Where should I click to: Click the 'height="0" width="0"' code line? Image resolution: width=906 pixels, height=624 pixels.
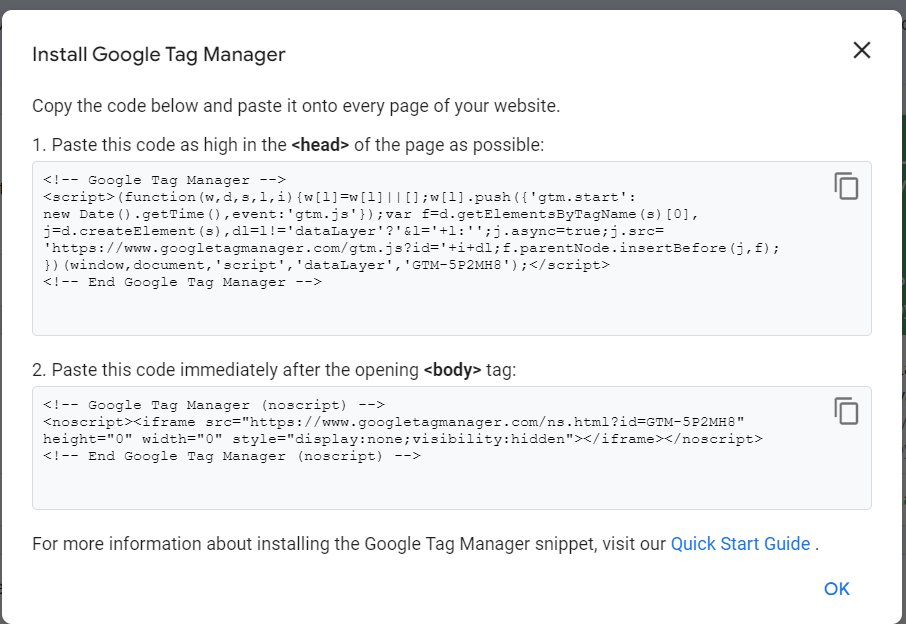403,439
